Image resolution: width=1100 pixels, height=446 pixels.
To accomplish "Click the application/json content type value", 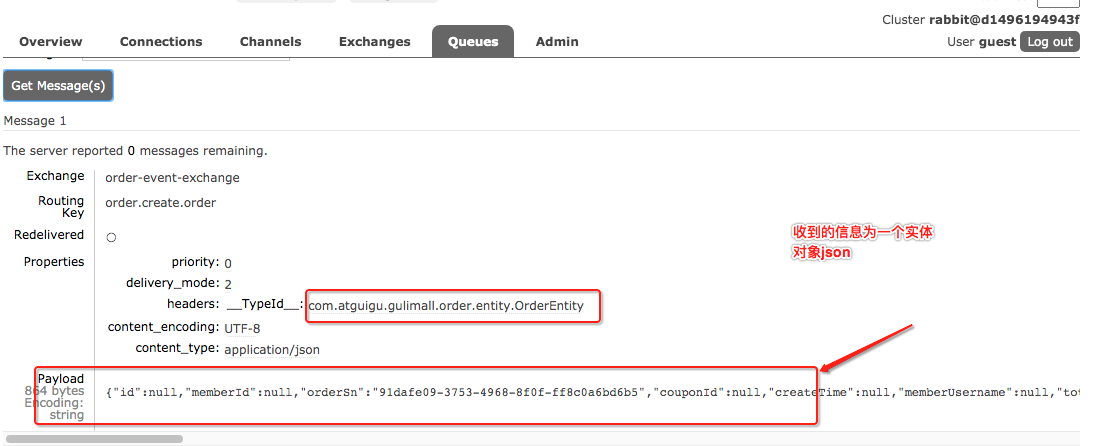I will pyautogui.click(x=272, y=350).
